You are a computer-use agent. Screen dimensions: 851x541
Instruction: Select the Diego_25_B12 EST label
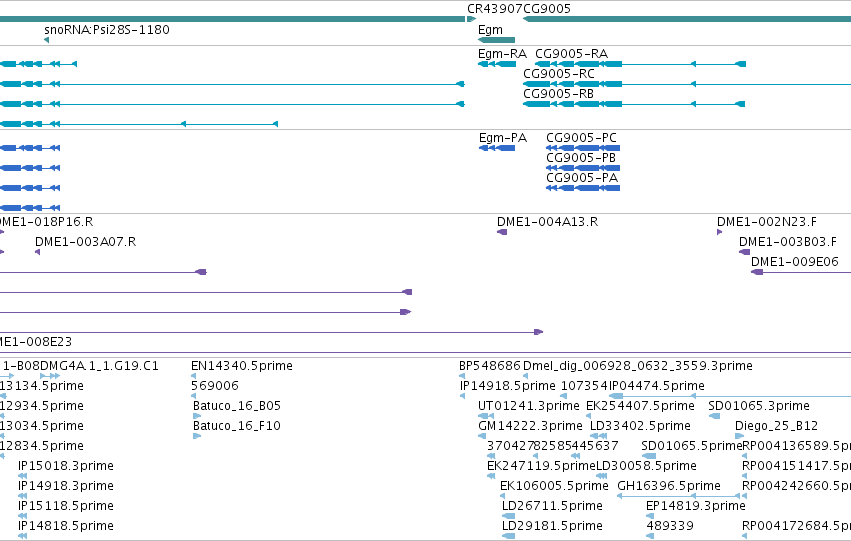(x=777, y=427)
